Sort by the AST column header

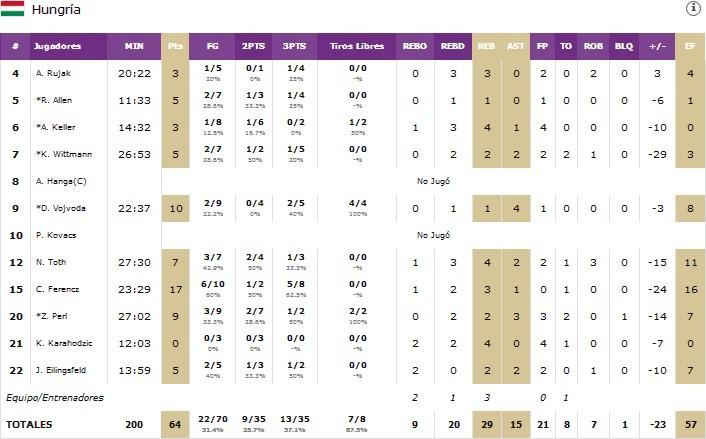(x=516, y=46)
